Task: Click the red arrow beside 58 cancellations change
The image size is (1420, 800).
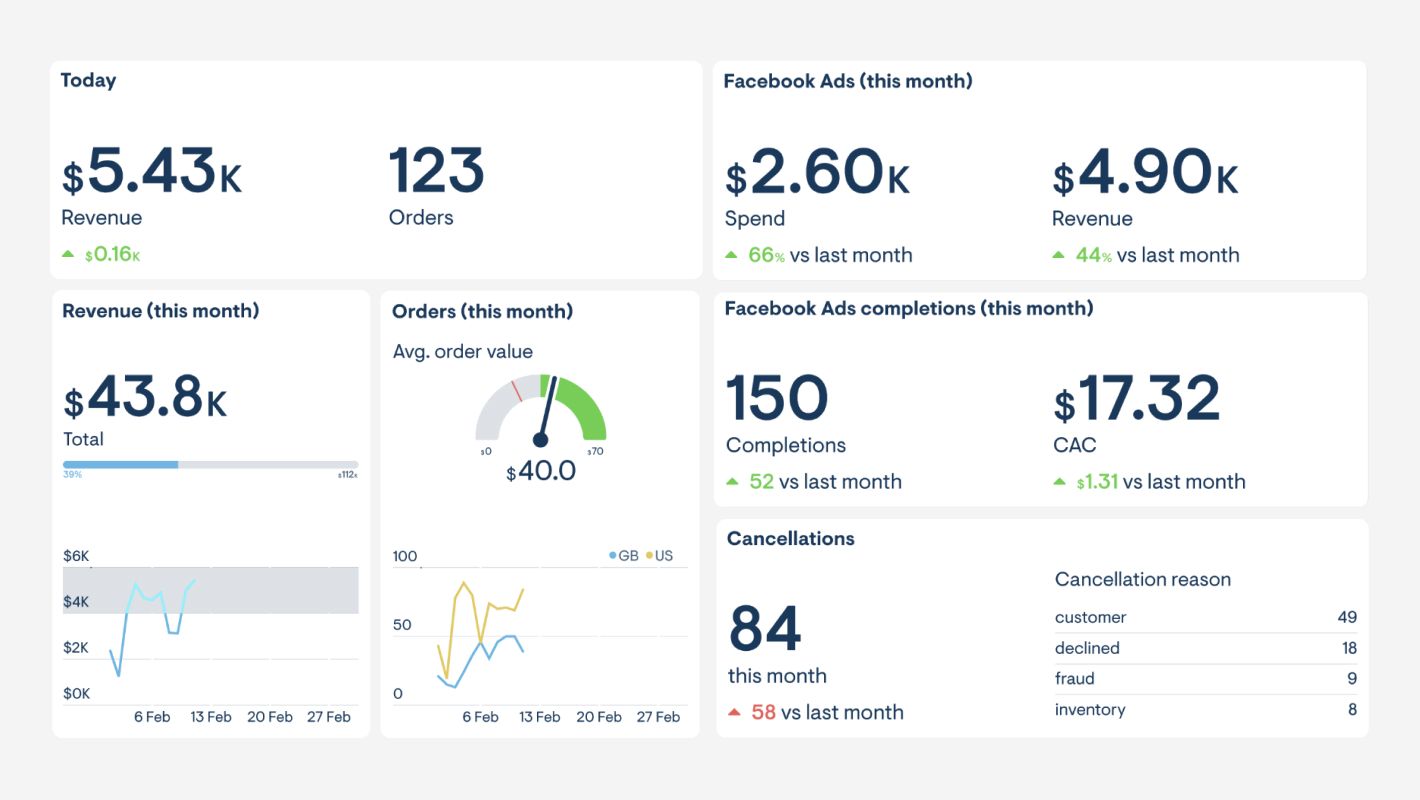Action: tap(736, 713)
